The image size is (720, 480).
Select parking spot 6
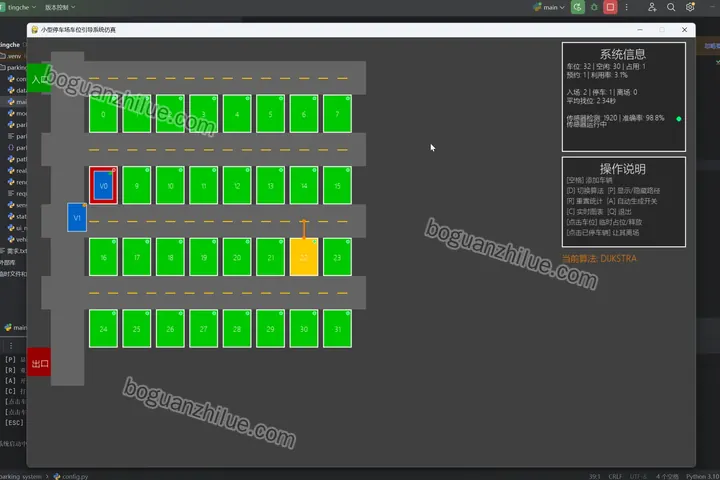[x=304, y=114]
